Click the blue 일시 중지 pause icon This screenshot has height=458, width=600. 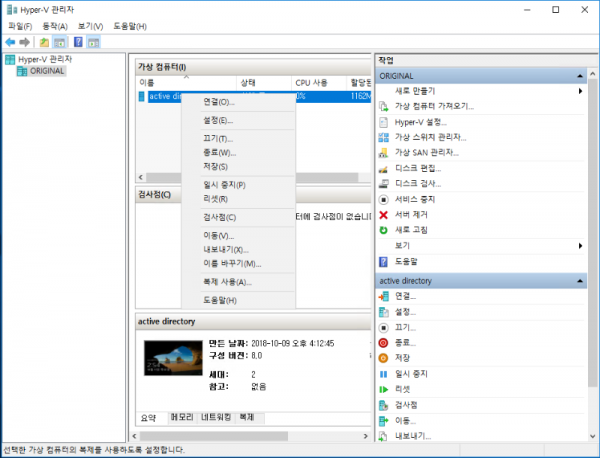coord(383,374)
